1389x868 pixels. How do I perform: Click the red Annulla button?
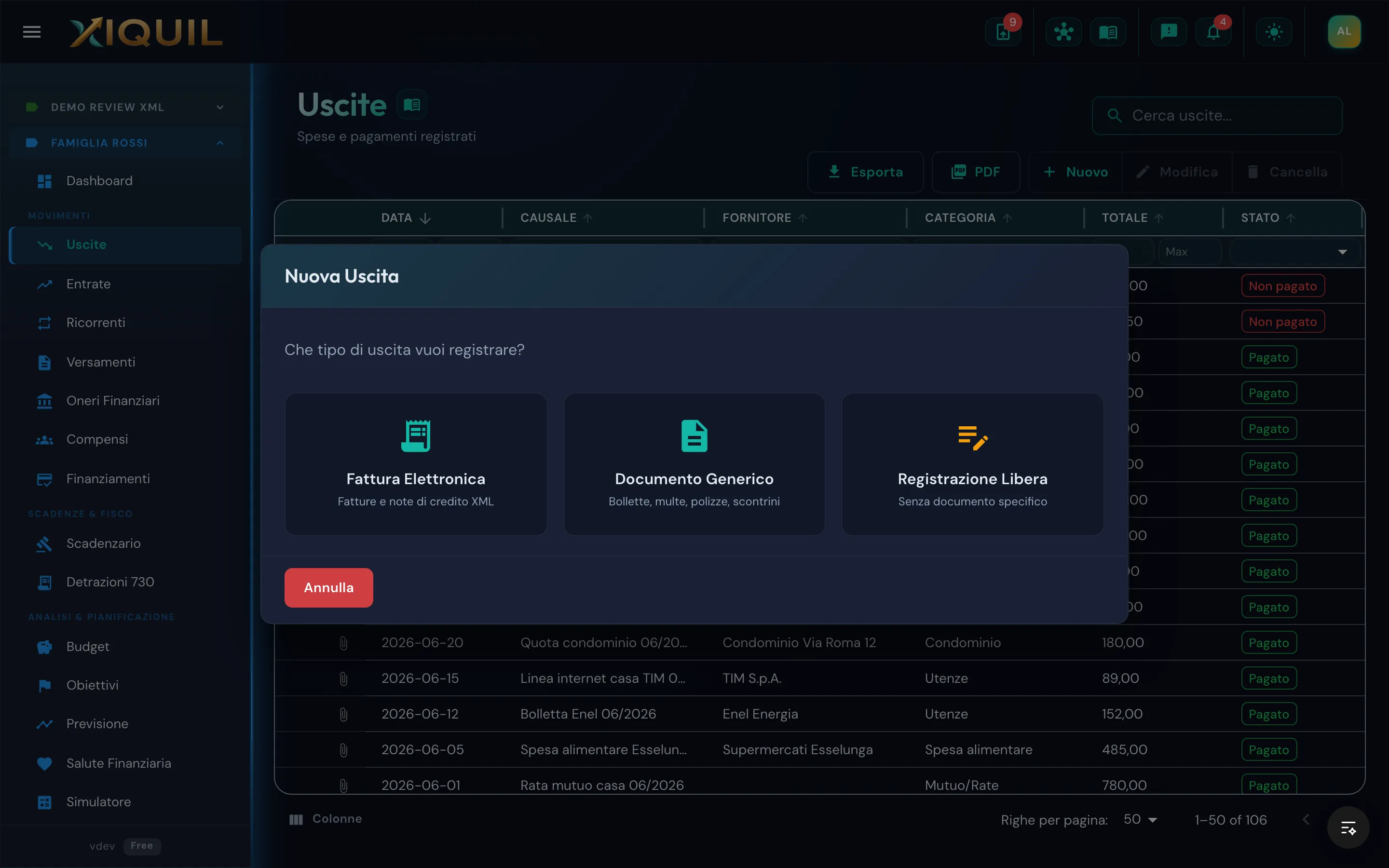coord(328,587)
